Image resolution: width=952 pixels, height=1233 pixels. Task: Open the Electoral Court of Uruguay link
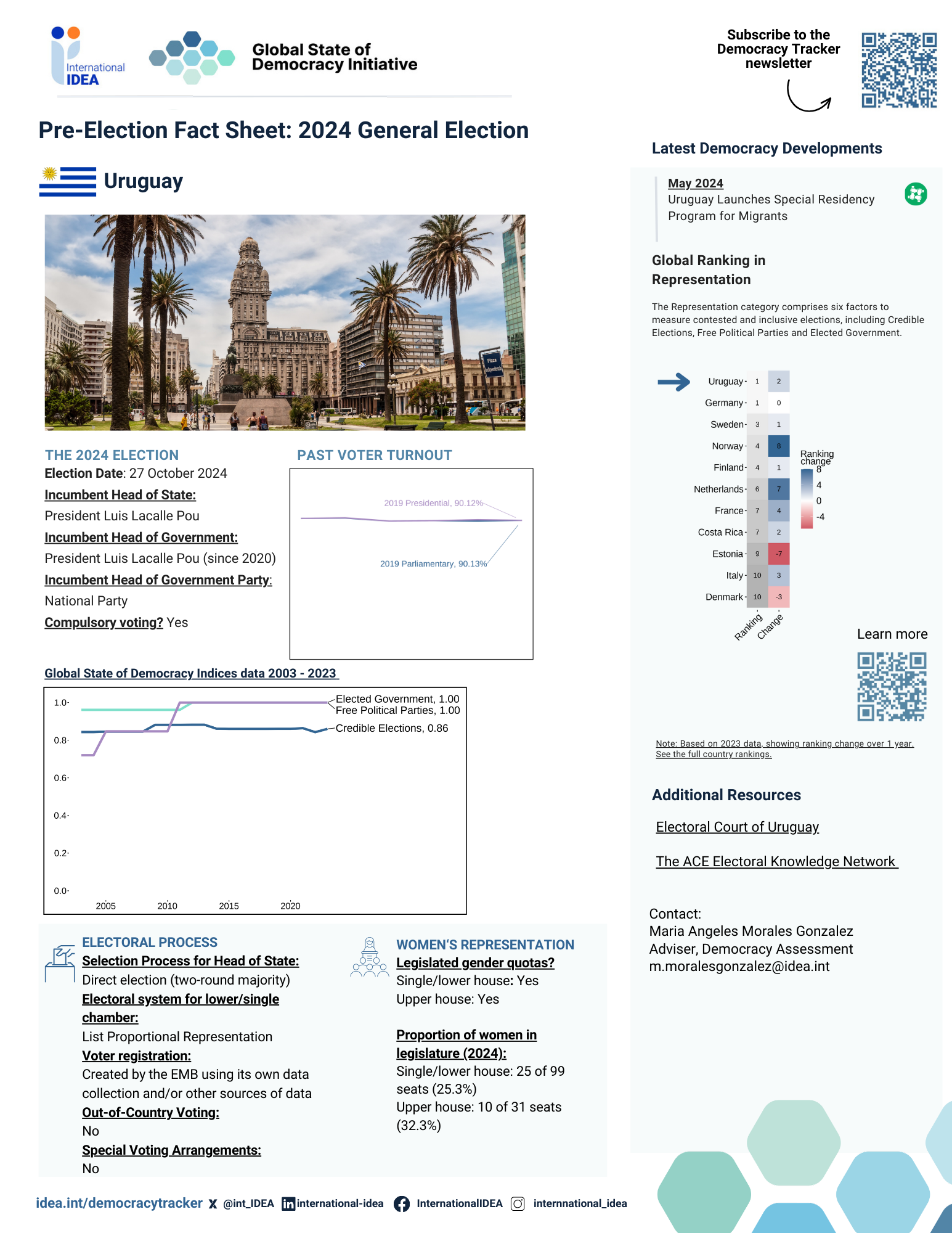click(x=737, y=827)
